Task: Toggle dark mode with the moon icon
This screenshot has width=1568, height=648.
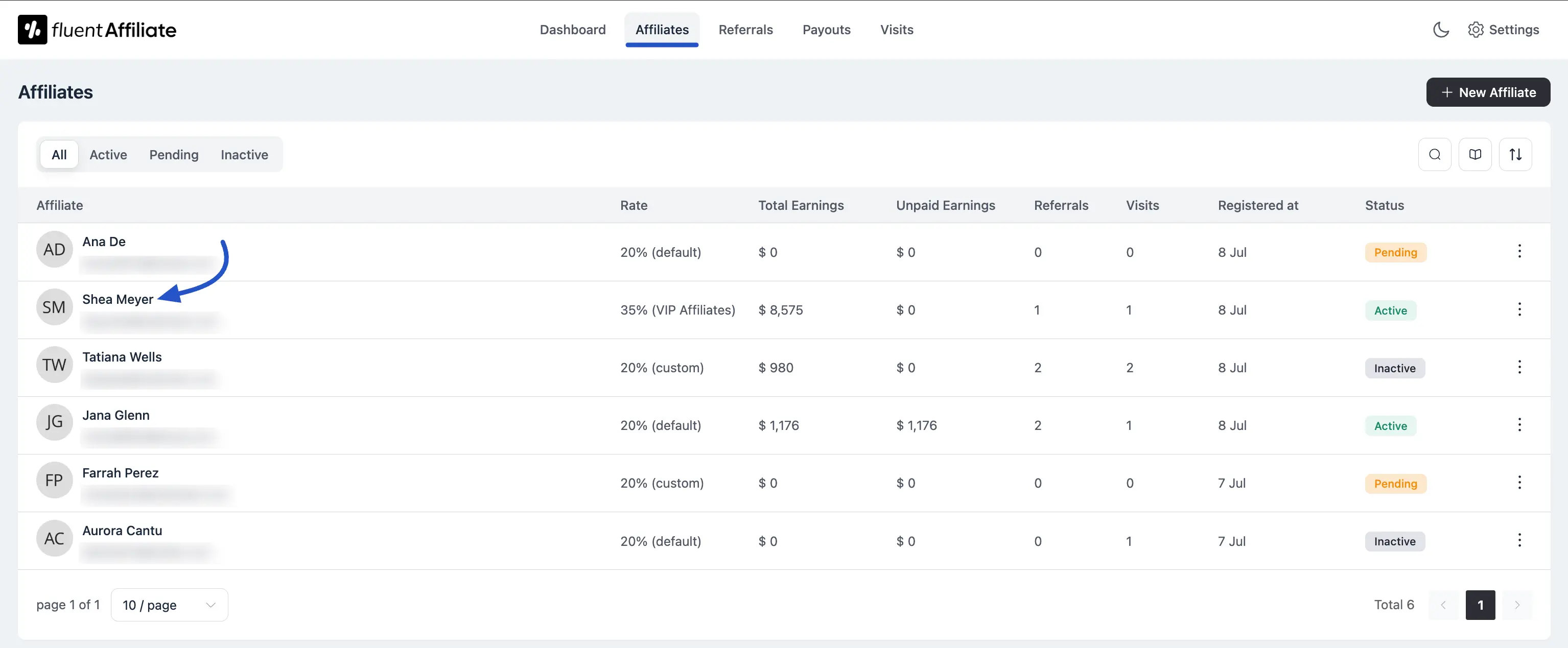Action: pos(1441,29)
